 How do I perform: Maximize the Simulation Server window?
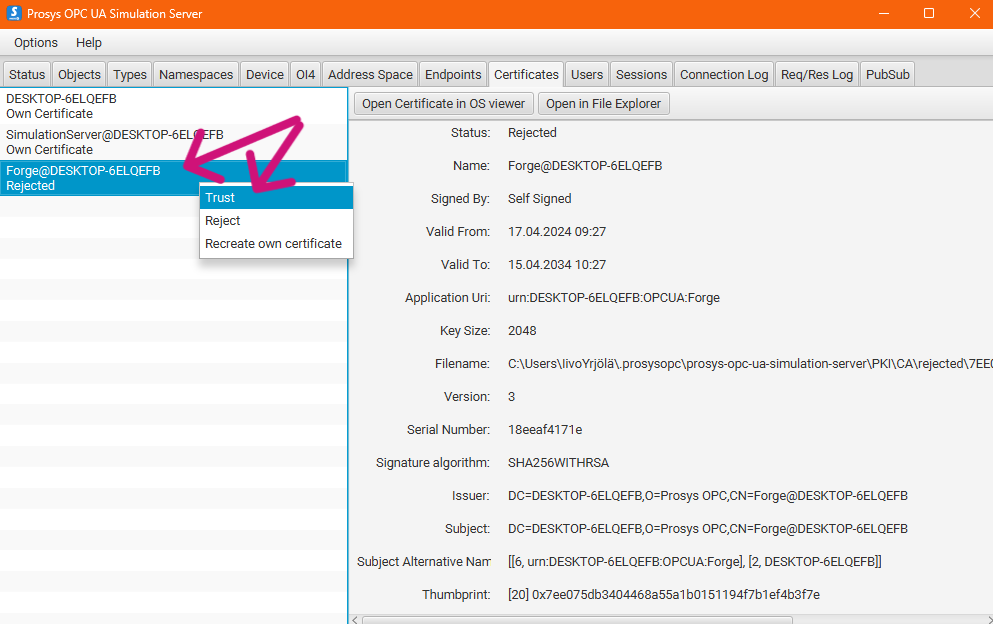929,13
